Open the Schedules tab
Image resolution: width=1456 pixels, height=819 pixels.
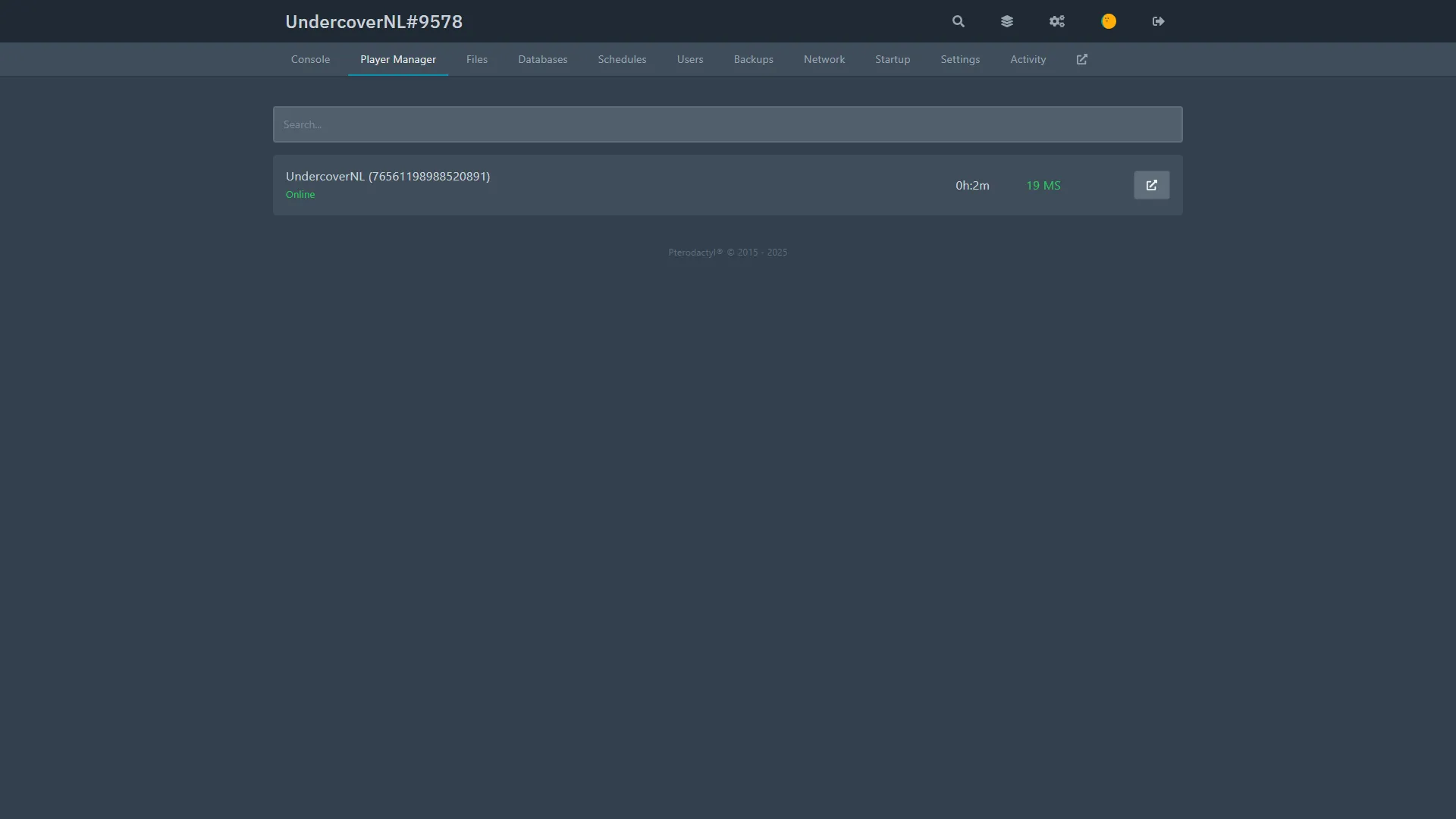coord(622,59)
